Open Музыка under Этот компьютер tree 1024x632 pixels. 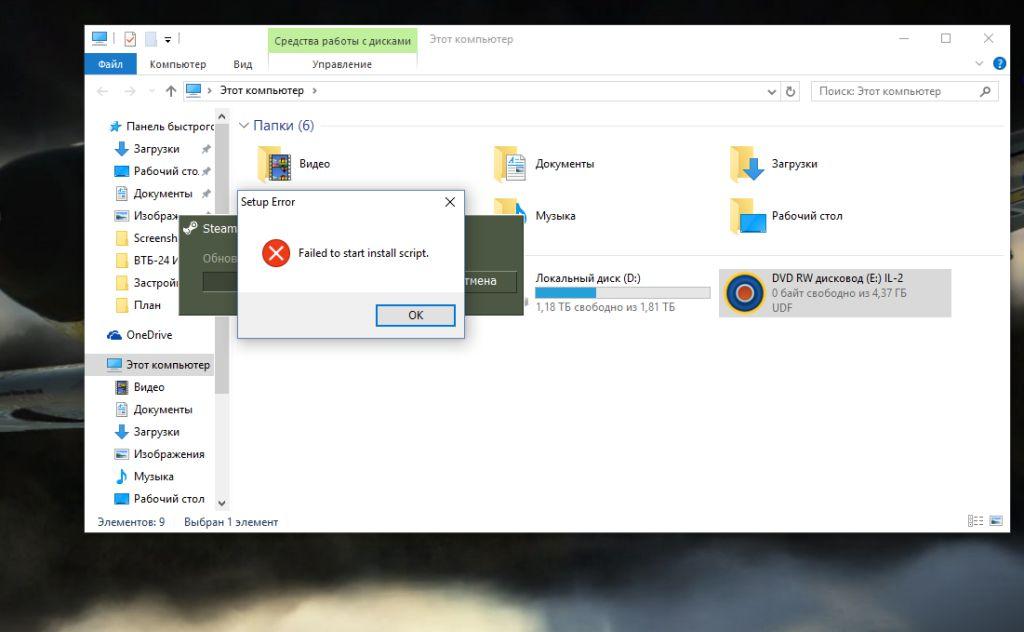click(x=144, y=477)
